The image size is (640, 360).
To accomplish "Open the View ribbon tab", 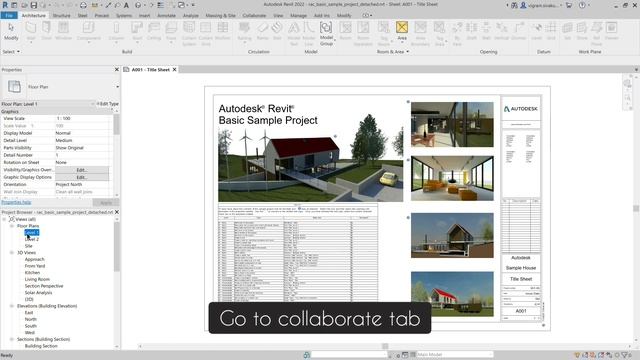I will pos(278,15).
